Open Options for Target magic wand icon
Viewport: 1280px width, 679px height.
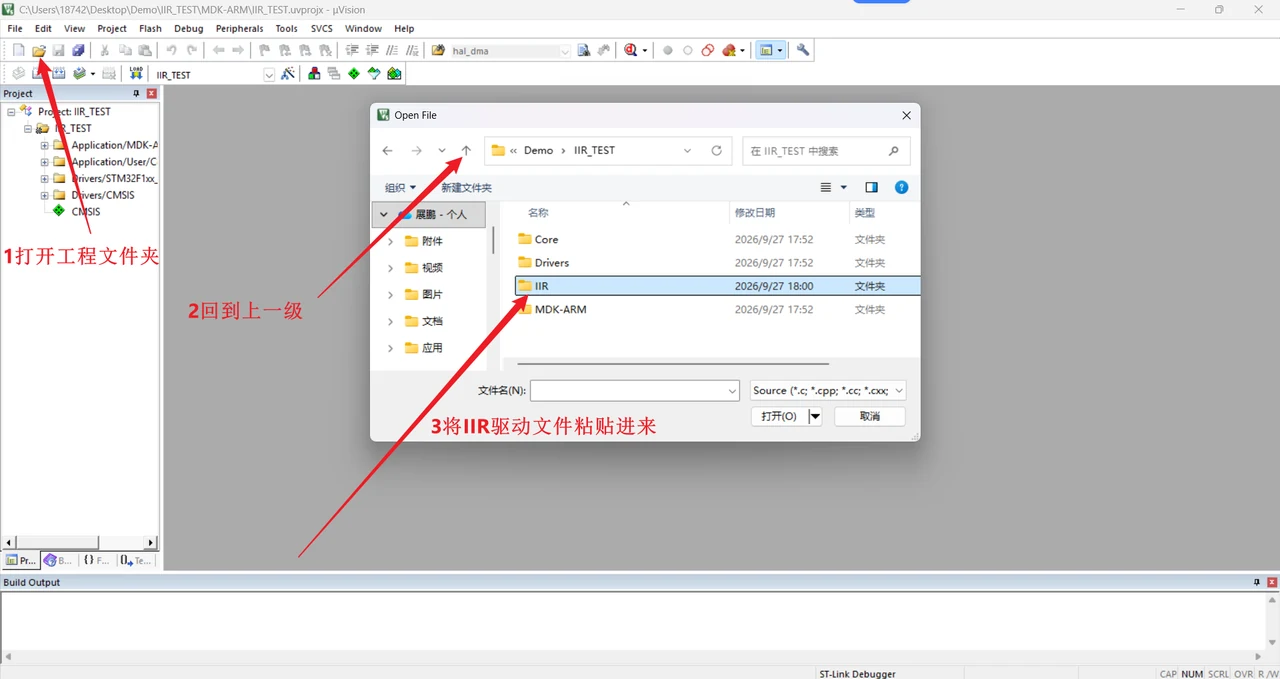pos(288,74)
